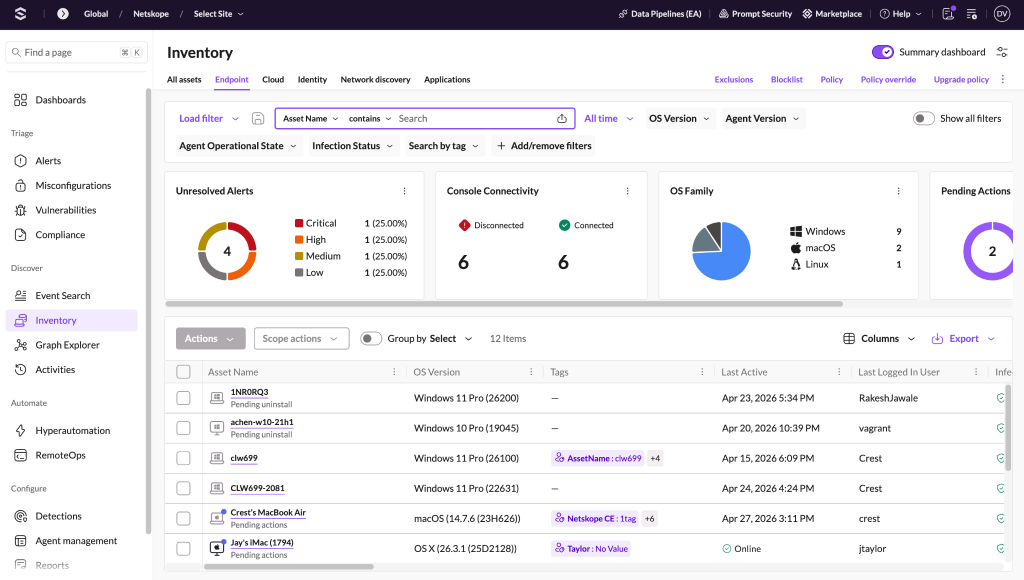Viewport: 1024px width, 580px height.
Task: Open the Exclusions link
Action: [733, 80]
